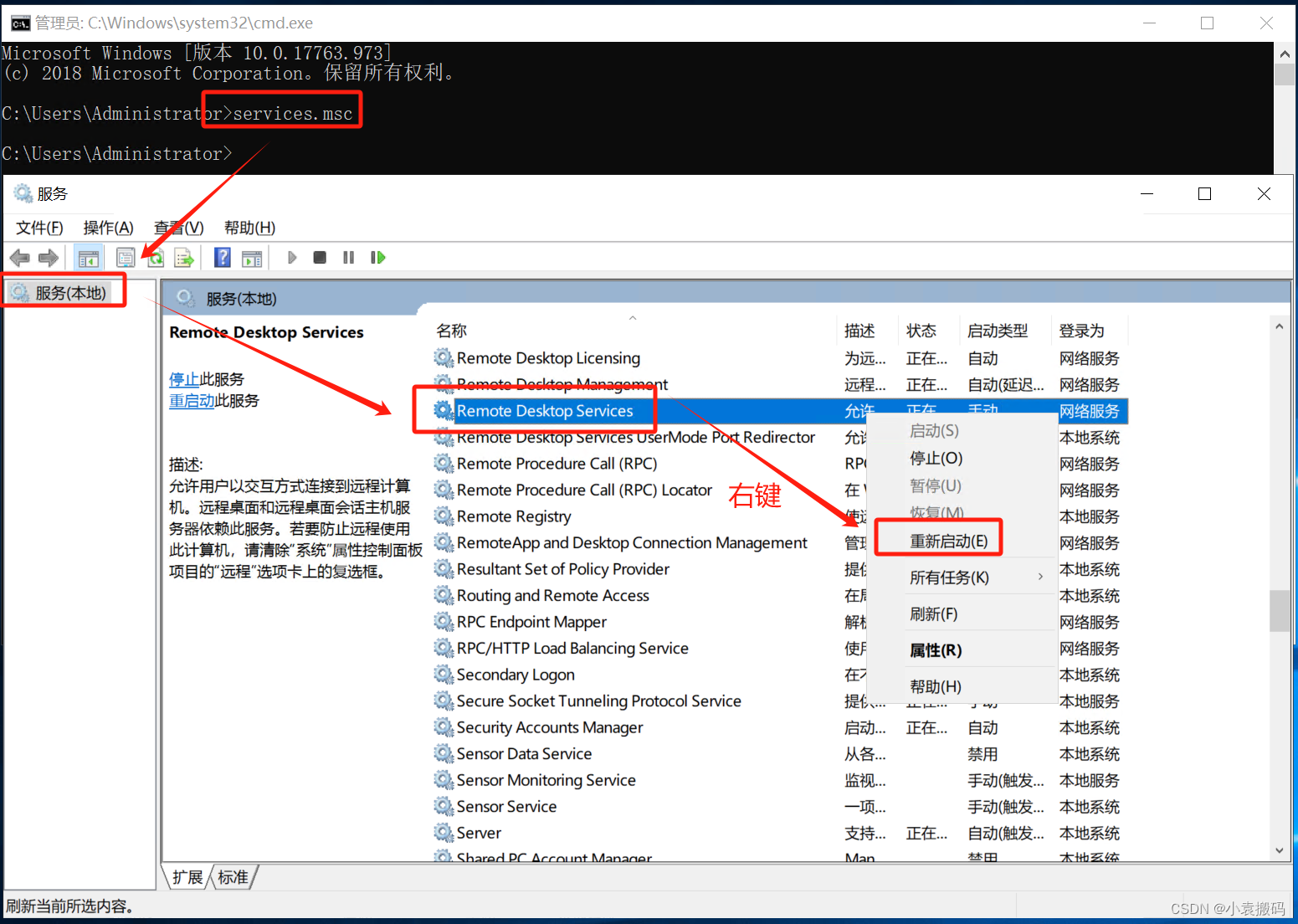This screenshot has height=924, width=1298.
Task: Click the green Refresh toolbar icon
Action: point(155,258)
